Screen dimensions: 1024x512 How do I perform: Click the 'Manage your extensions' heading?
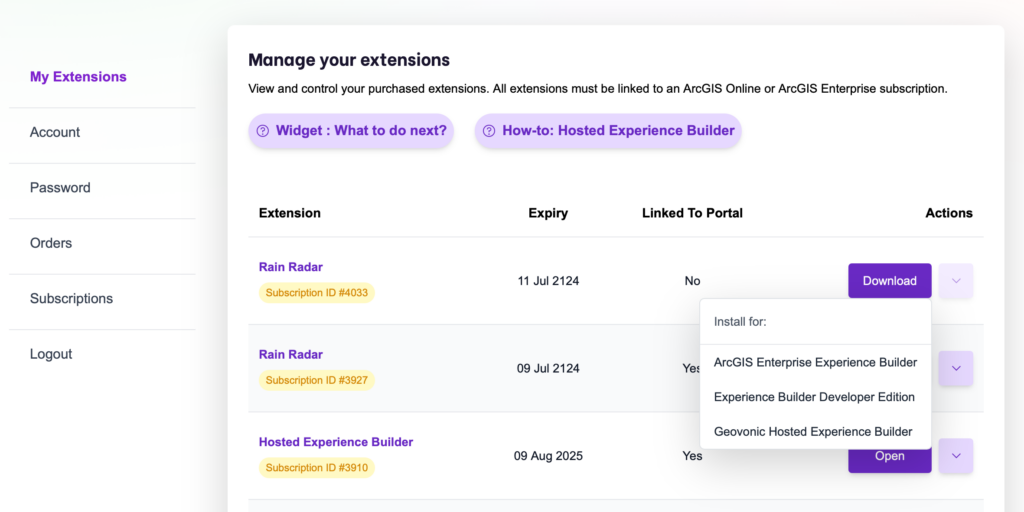349,60
